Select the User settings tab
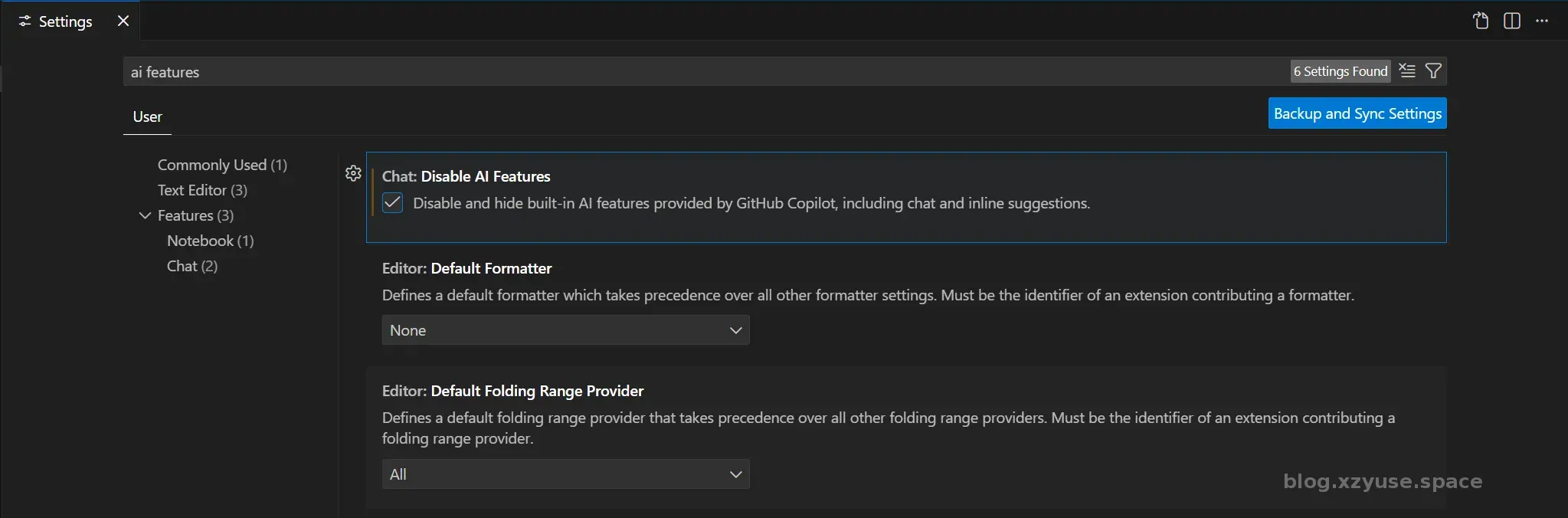Image resolution: width=1568 pixels, height=518 pixels. pyautogui.click(x=147, y=116)
